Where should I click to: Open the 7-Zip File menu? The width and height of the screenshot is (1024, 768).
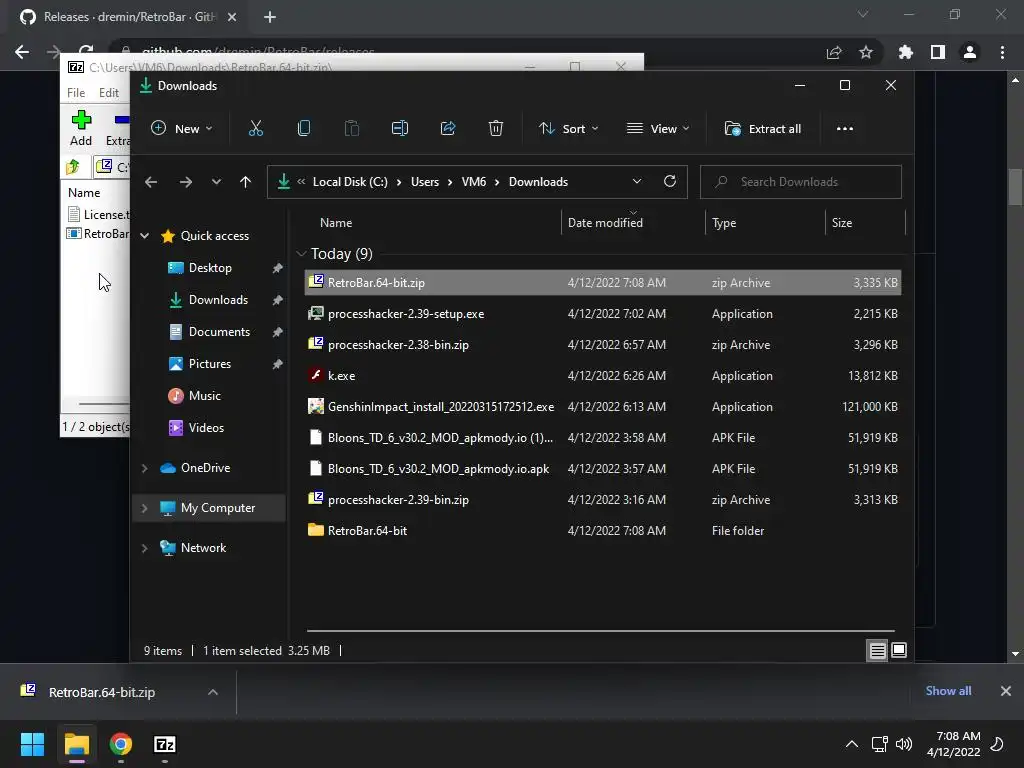click(x=76, y=93)
